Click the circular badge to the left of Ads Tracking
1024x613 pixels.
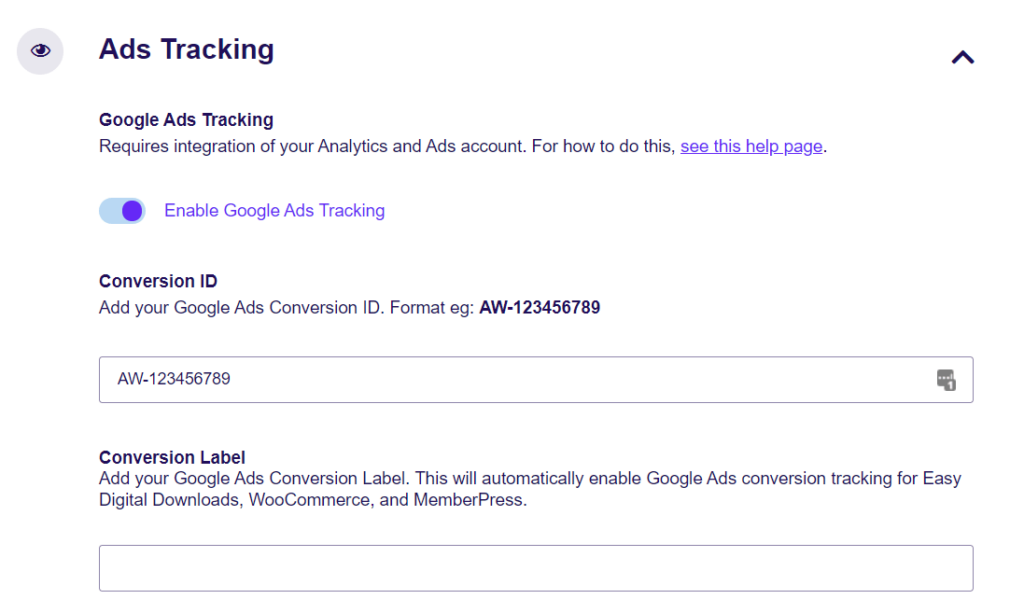click(39, 50)
